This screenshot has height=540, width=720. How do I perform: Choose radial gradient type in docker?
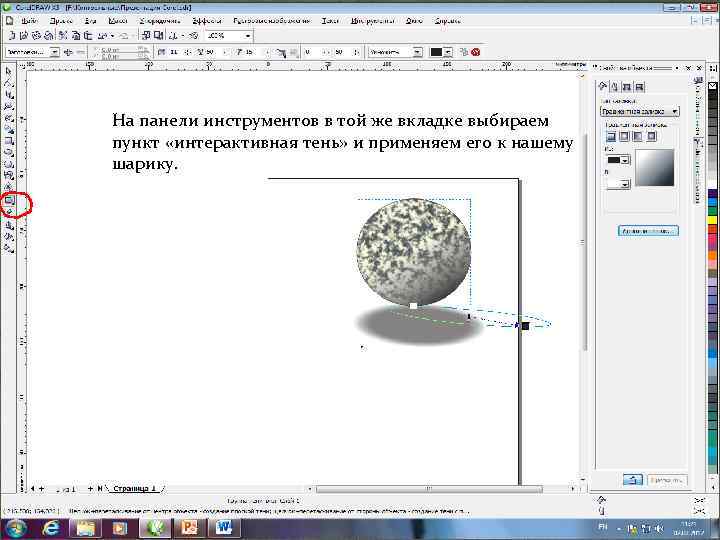(624, 136)
